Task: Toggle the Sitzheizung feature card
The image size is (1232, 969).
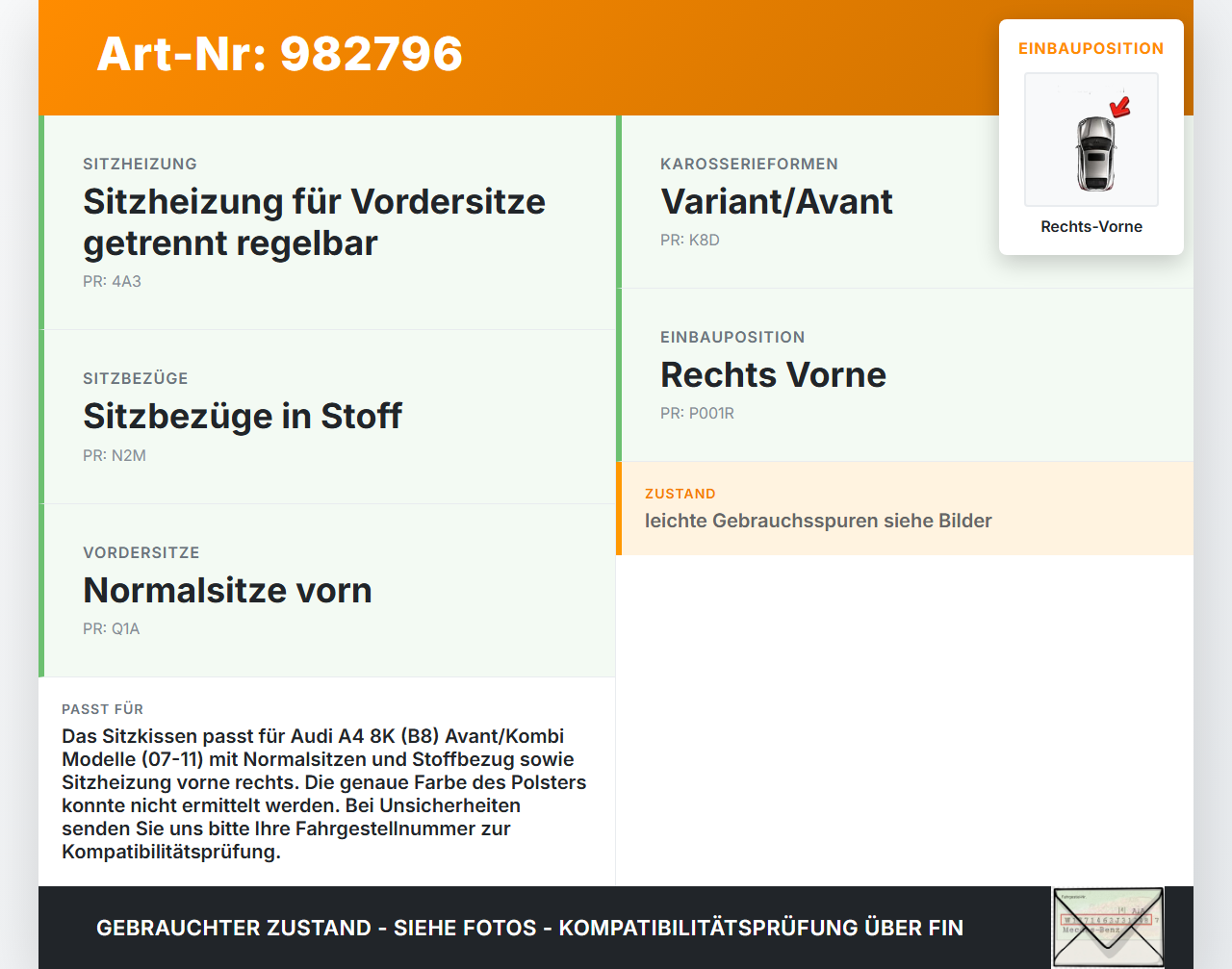Action: [327, 221]
